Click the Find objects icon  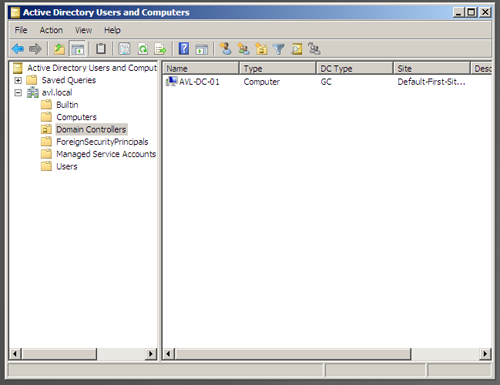tap(296, 49)
